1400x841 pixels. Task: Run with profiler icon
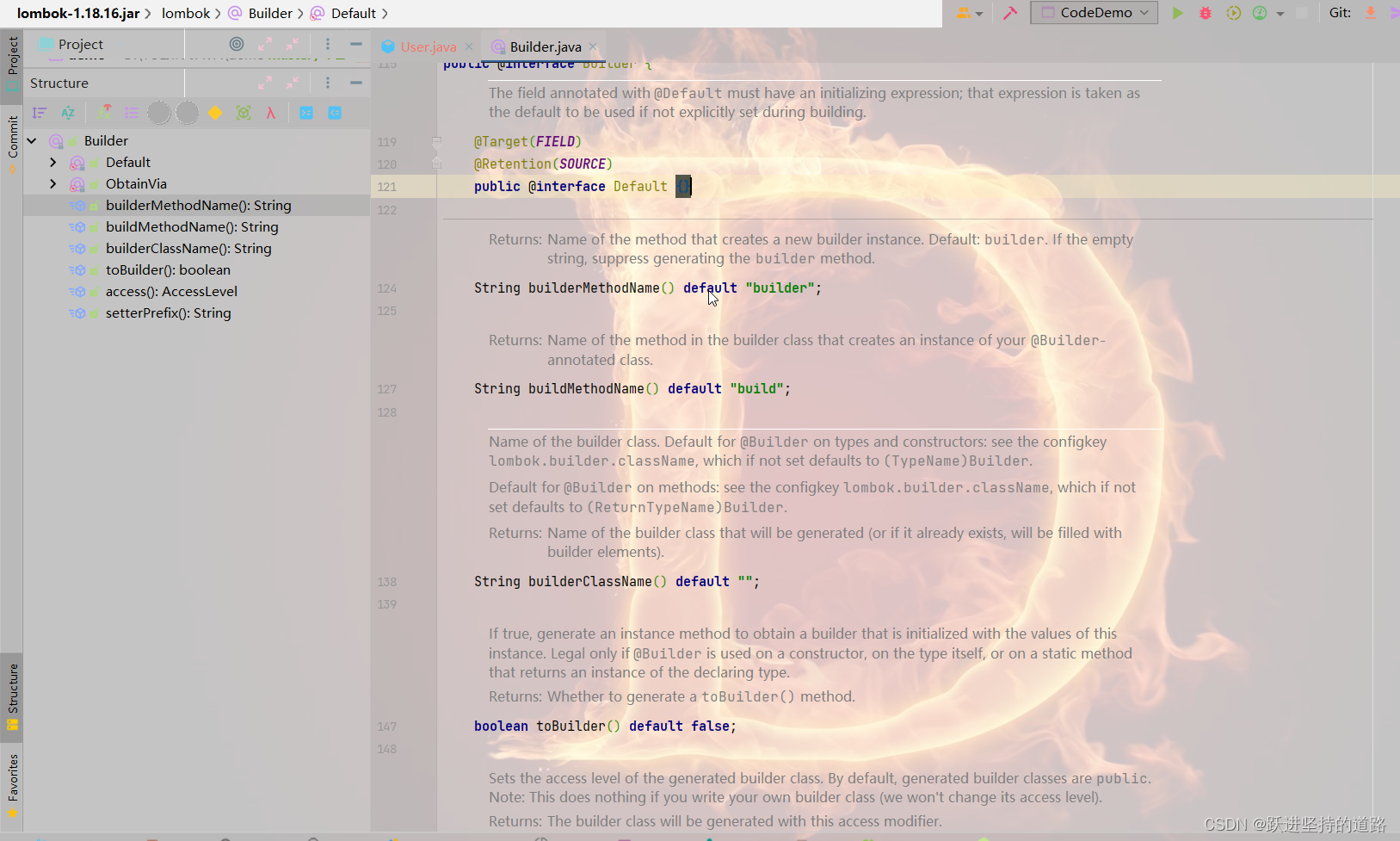(1260, 13)
